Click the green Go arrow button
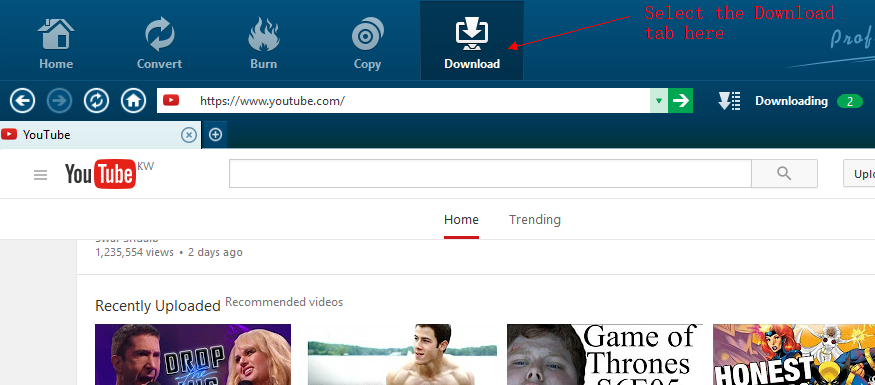This screenshot has height=385, width=875. pos(680,100)
